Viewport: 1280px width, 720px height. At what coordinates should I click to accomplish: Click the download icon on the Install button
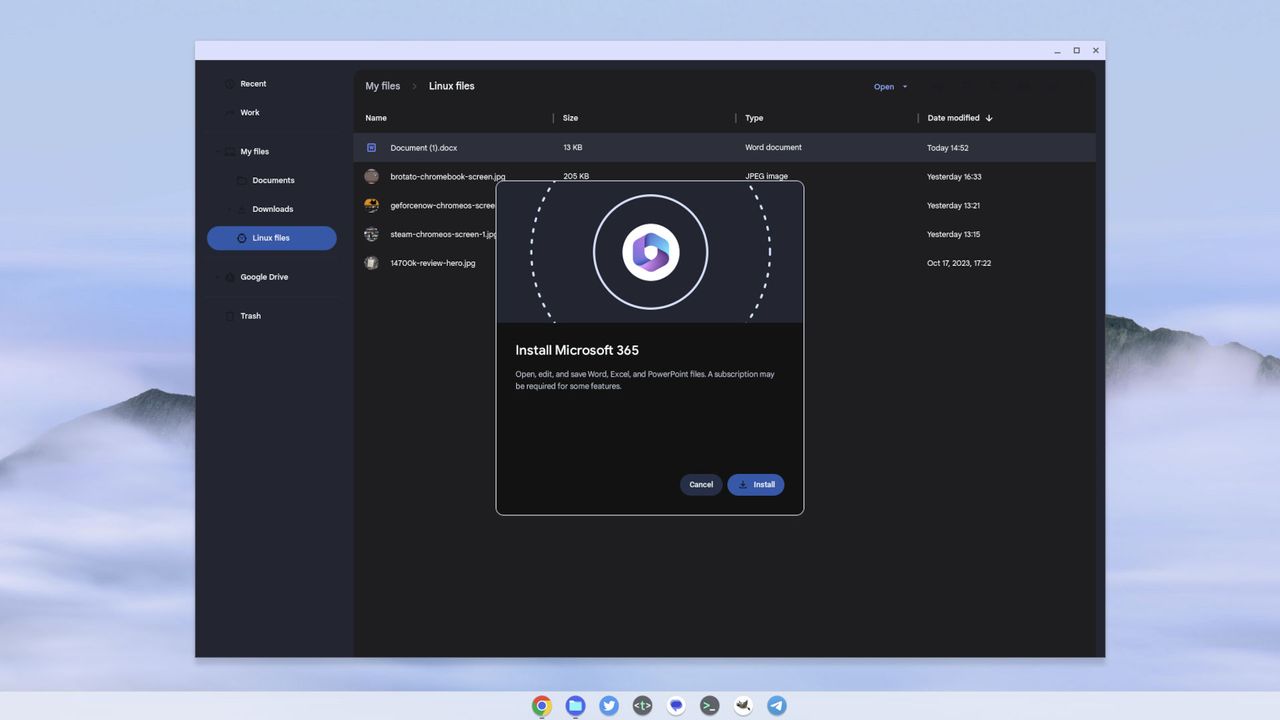click(x=743, y=485)
